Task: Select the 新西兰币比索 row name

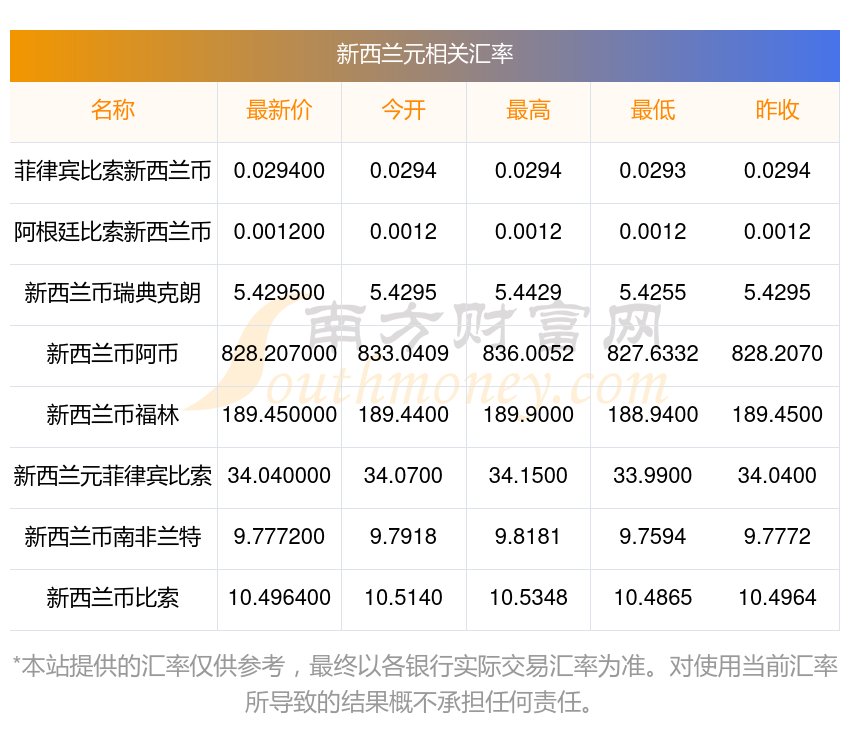Action: [x=113, y=598]
